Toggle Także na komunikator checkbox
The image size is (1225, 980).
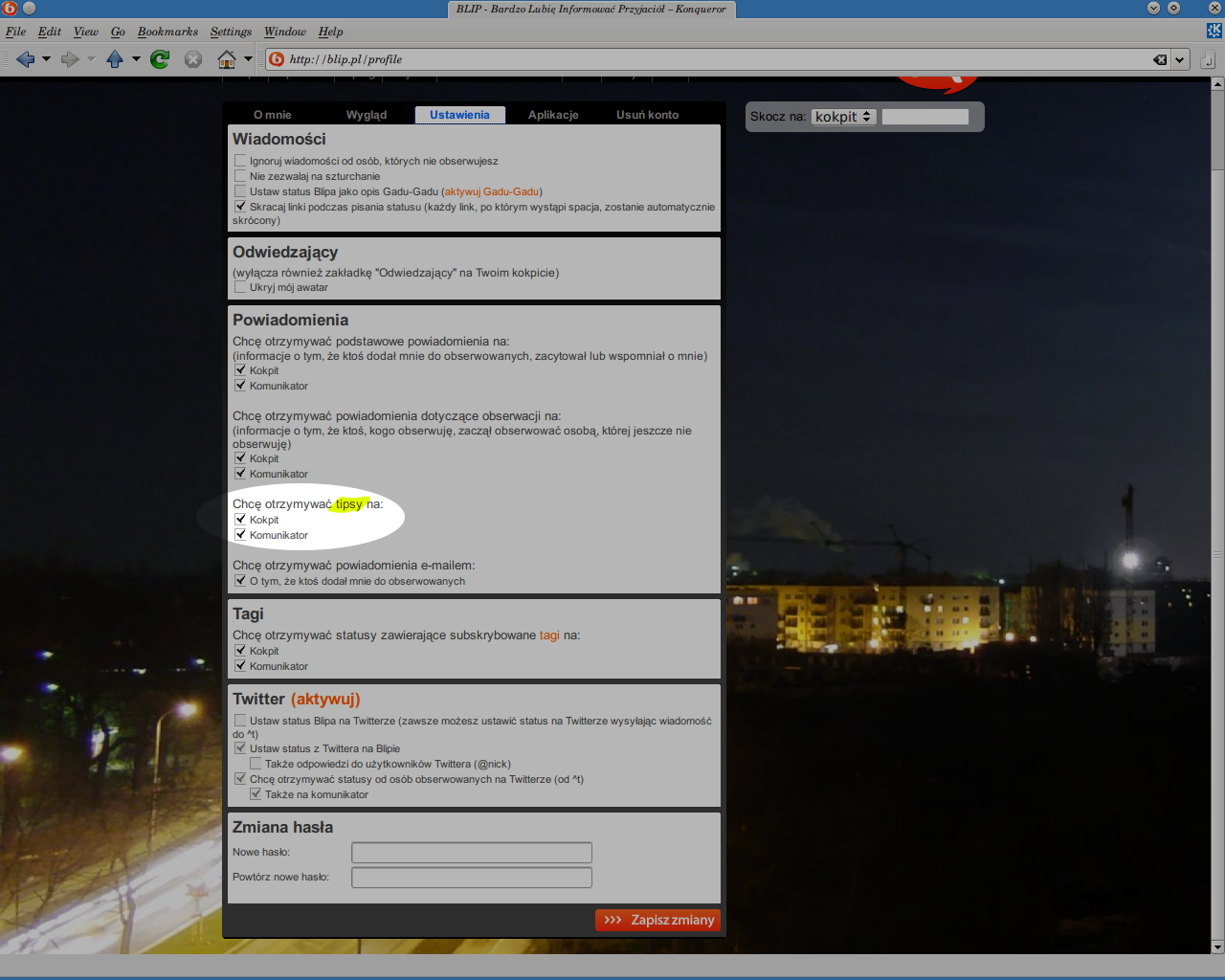point(256,794)
